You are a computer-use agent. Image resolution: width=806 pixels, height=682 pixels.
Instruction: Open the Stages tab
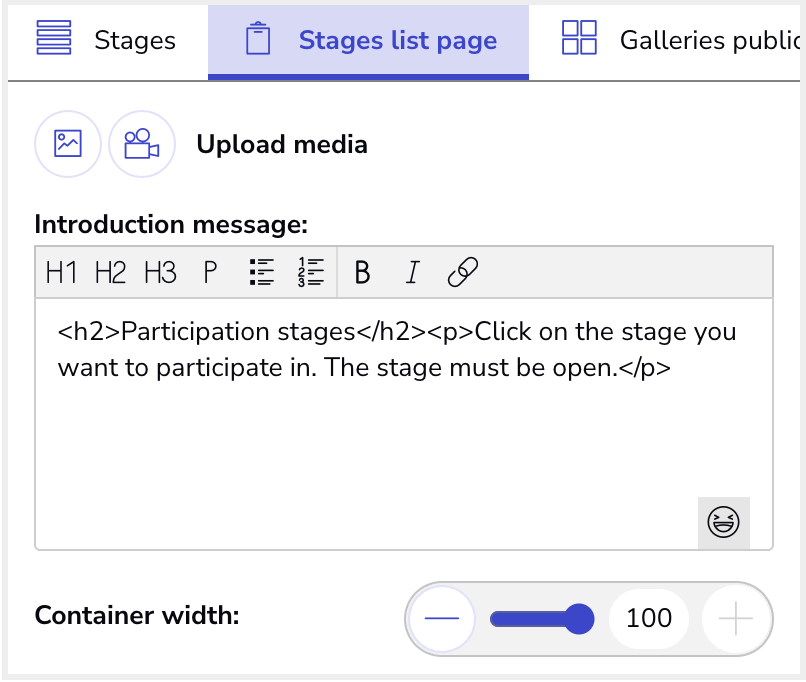(x=108, y=41)
